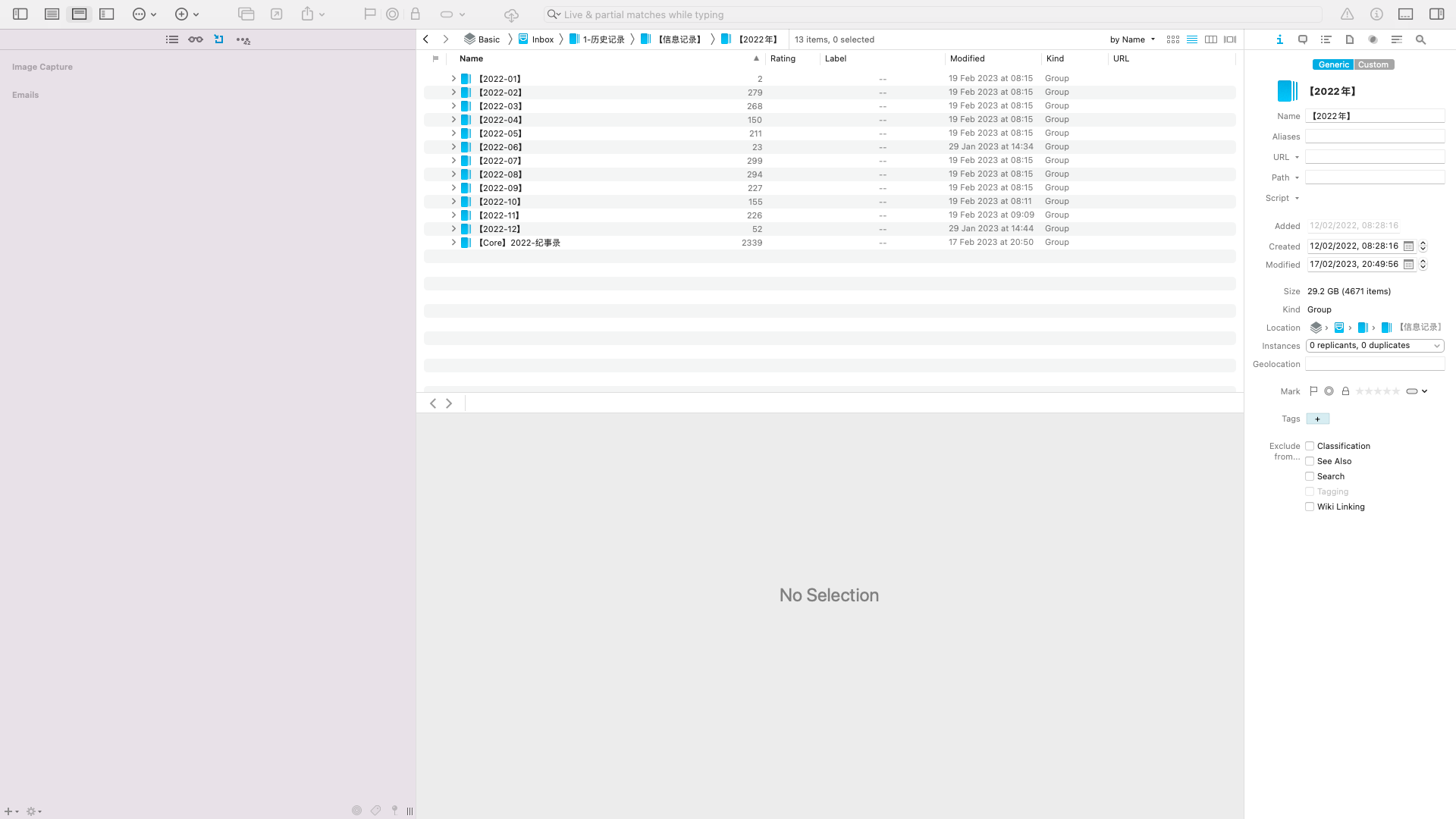Enable Exclude from Classification checkbox
Screen dimensions: 1456x819
click(x=1310, y=446)
